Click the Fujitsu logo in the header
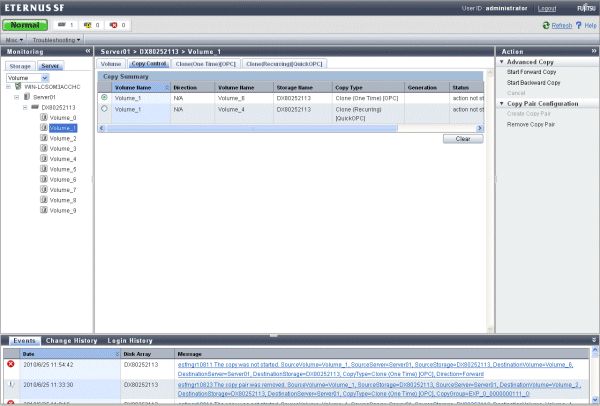 (586, 8)
